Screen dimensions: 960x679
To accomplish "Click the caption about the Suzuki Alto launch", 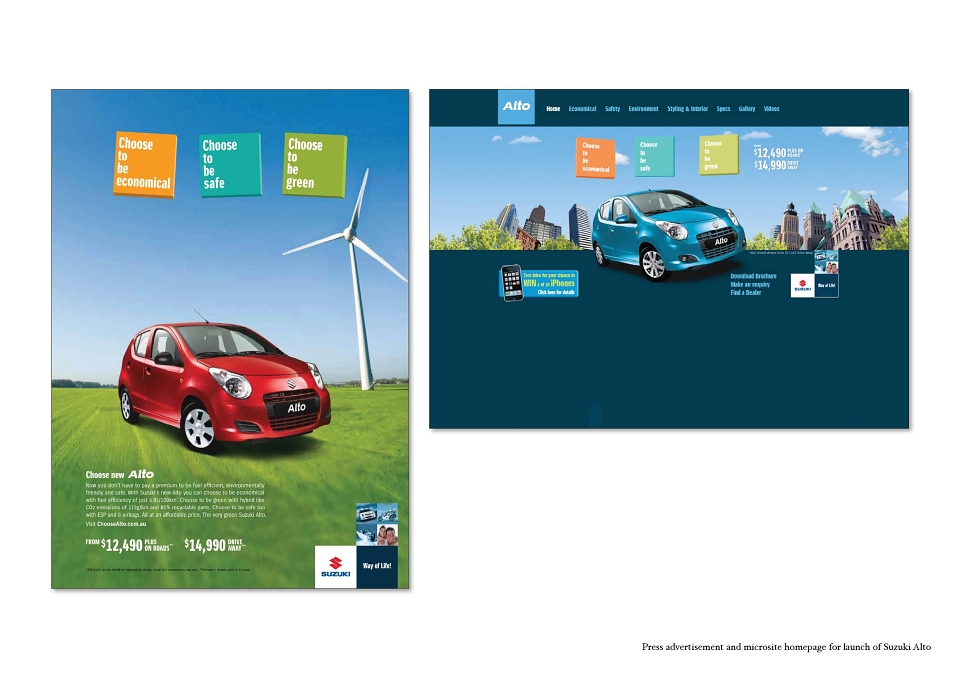I will pyautogui.click(x=786, y=647).
